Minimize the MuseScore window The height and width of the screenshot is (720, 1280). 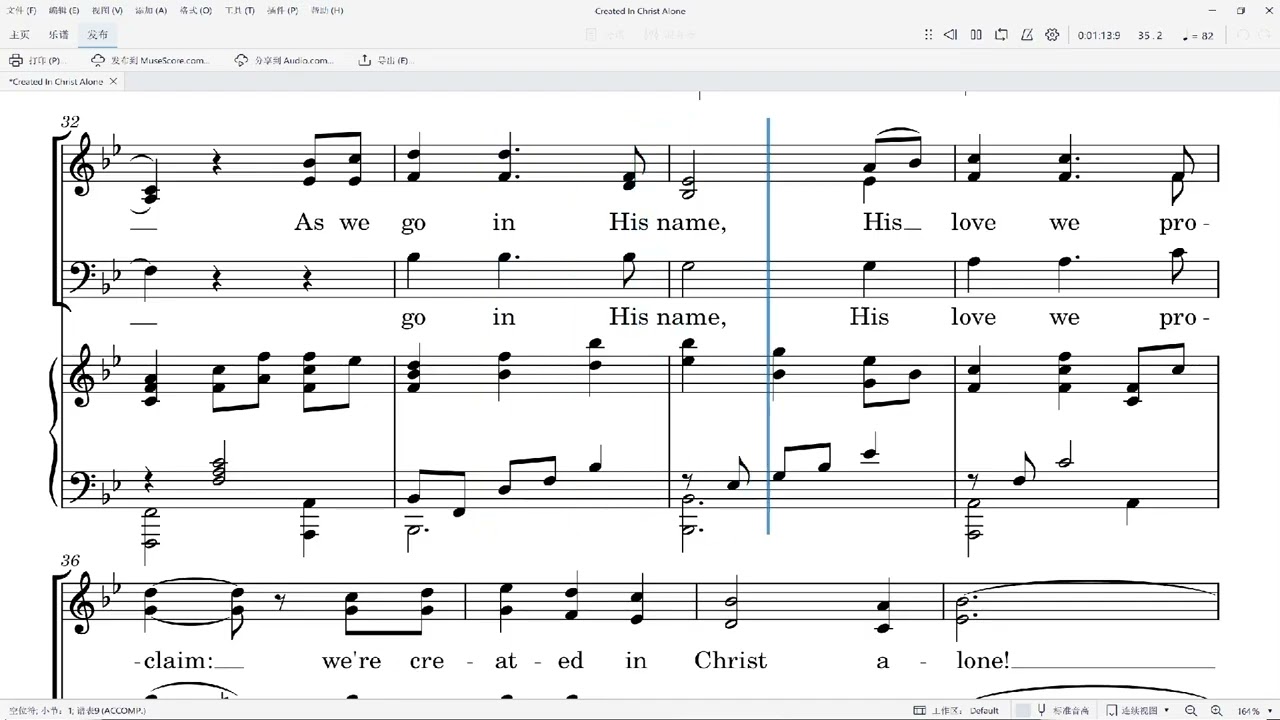tap(1214, 10)
